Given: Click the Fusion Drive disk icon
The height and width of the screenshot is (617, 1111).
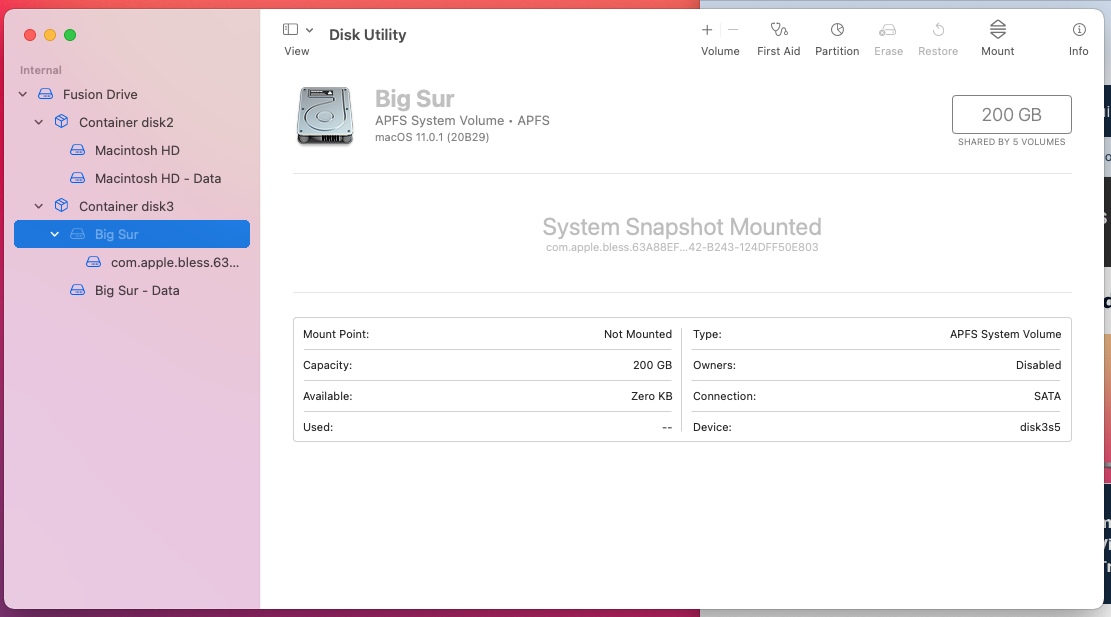Looking at the screenshot, I should 45,94.
